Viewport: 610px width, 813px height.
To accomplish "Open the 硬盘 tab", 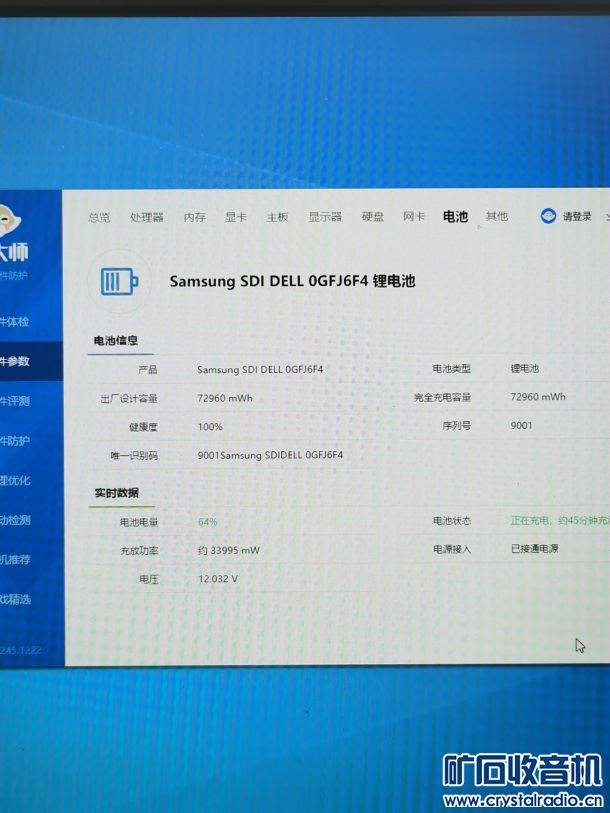I will click(372, 216).
